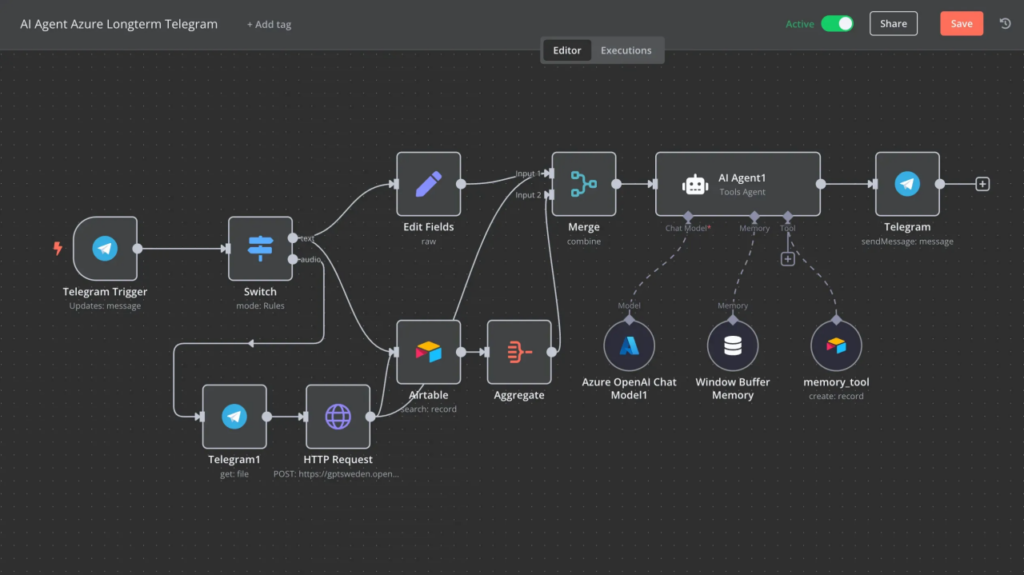The image size is (1024, 575).
Task: Click the AI Agent1 Chat Model connector
Action: pos(688,216)
